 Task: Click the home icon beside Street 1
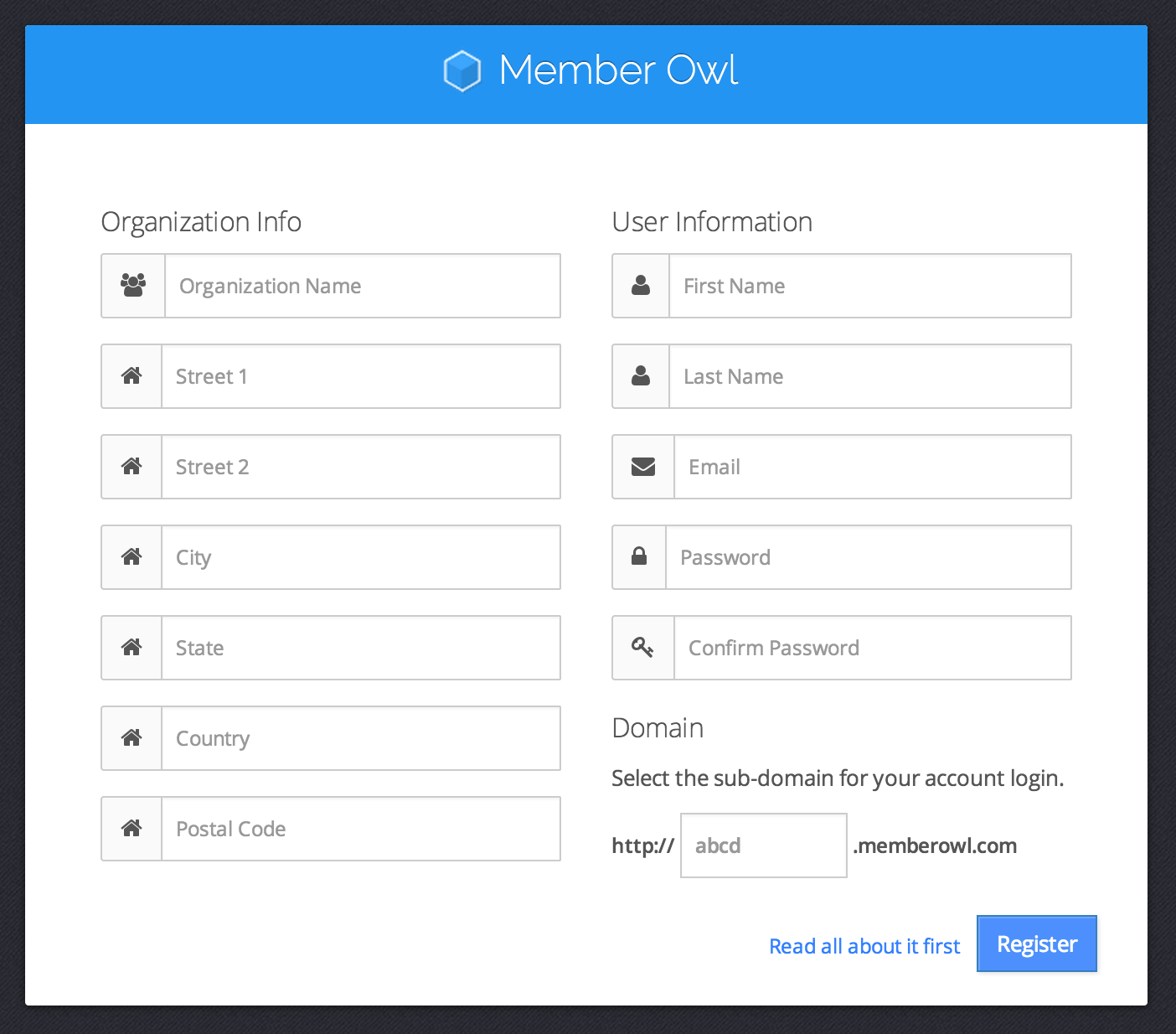(132, 376)
